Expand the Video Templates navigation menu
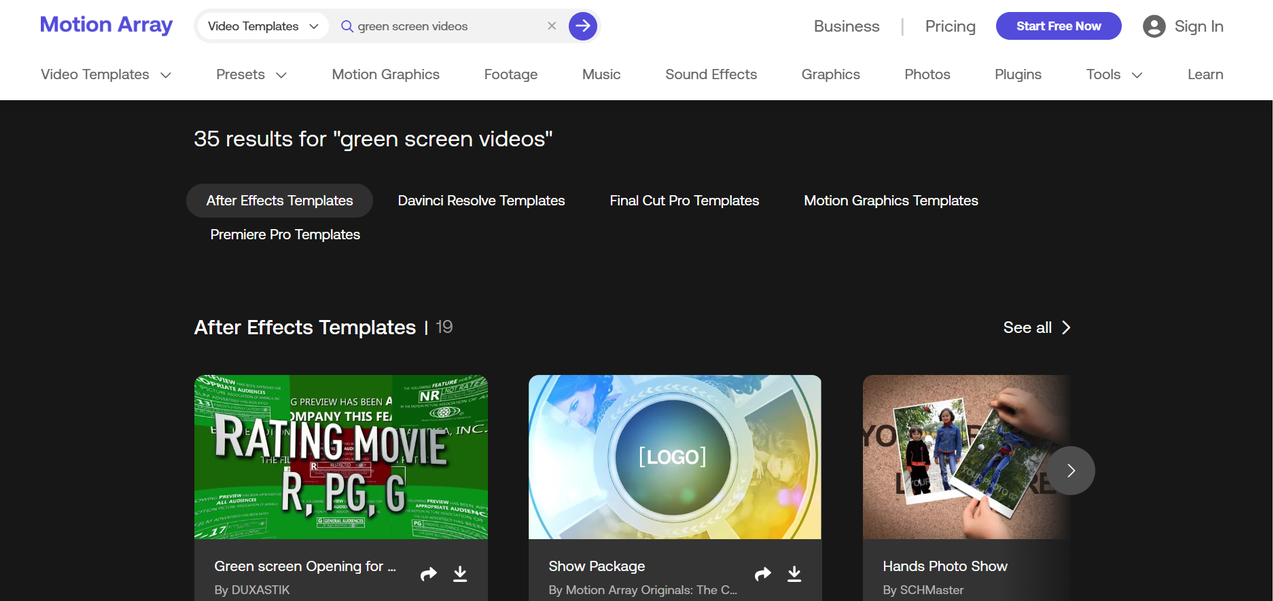The height and width of the screenshot is (601, 1273). pyautogui.click(x=106, y=74)
